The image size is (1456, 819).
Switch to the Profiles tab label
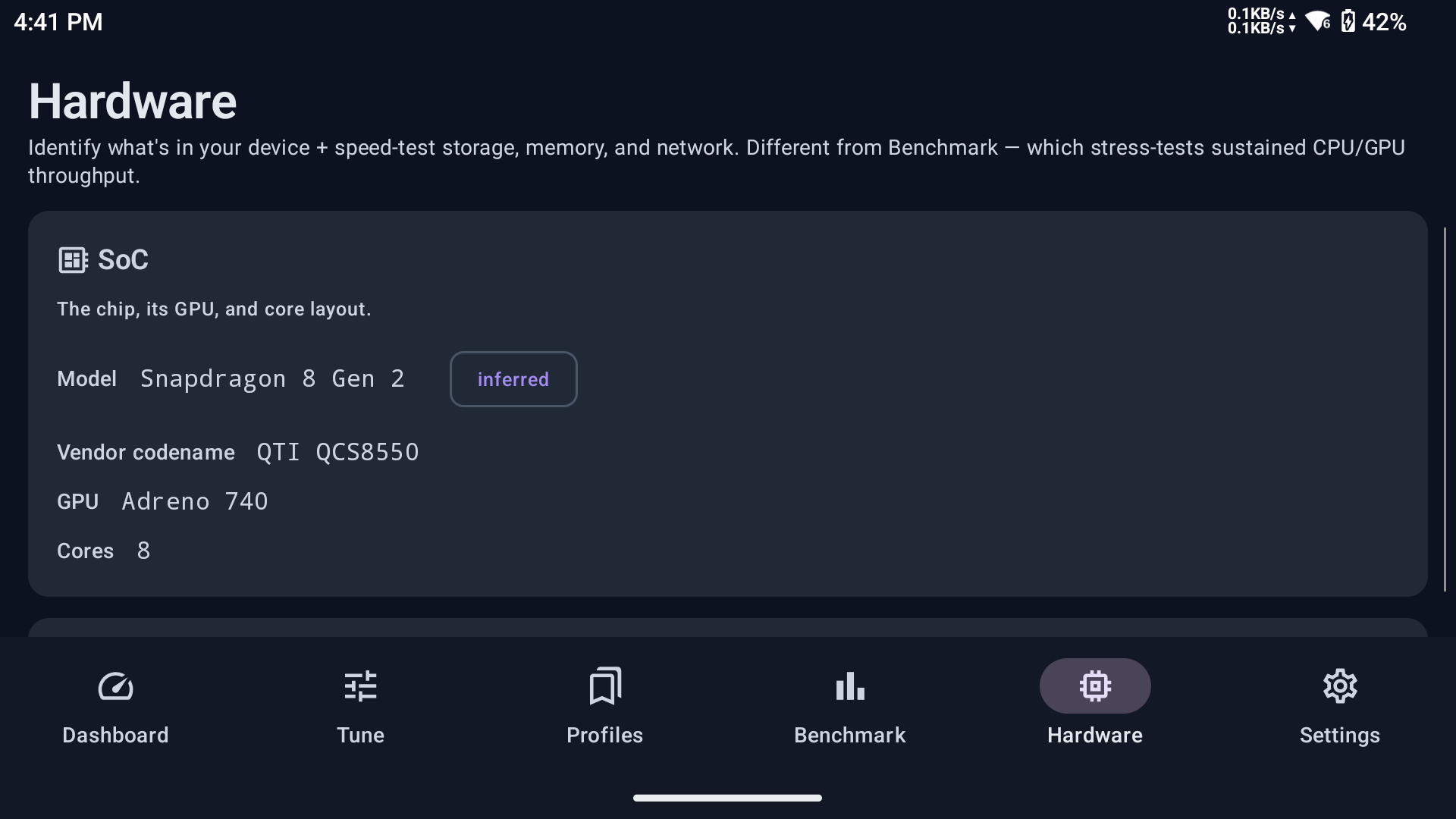tap(605, 735)
